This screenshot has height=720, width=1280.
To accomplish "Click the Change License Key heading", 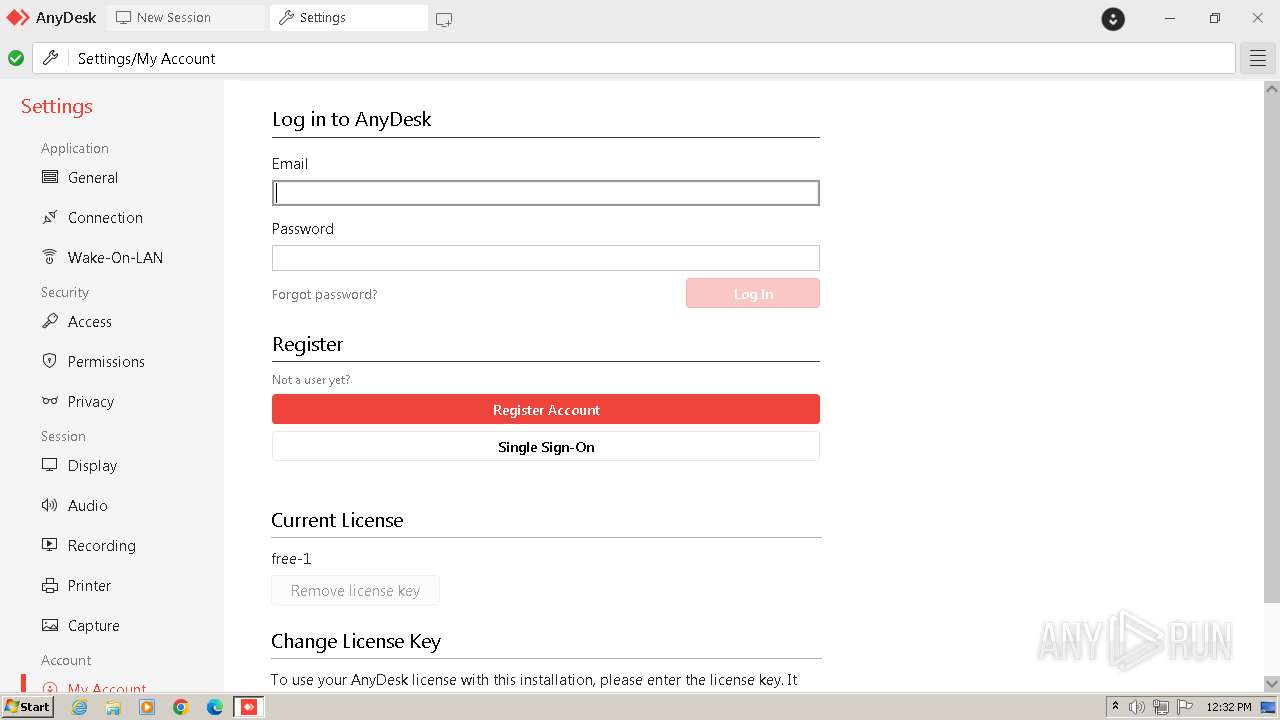I will point(356,641).
